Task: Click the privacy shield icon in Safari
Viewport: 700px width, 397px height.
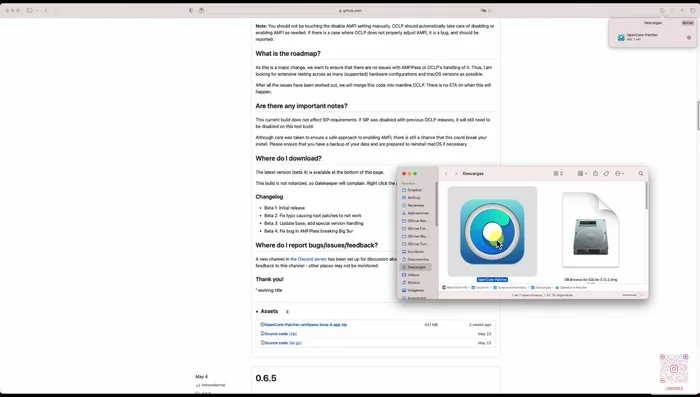Action: 191,10
